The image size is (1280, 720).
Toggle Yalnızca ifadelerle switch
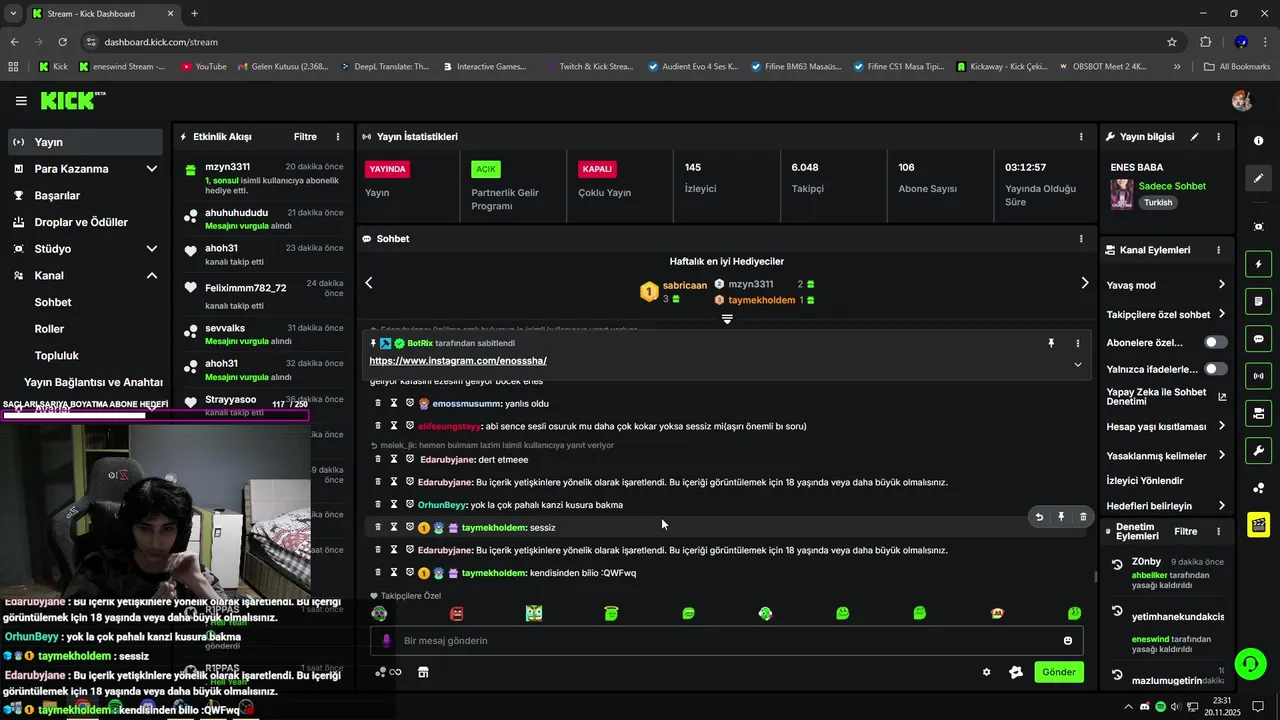pyautogui.click(x=1215, y=369)
